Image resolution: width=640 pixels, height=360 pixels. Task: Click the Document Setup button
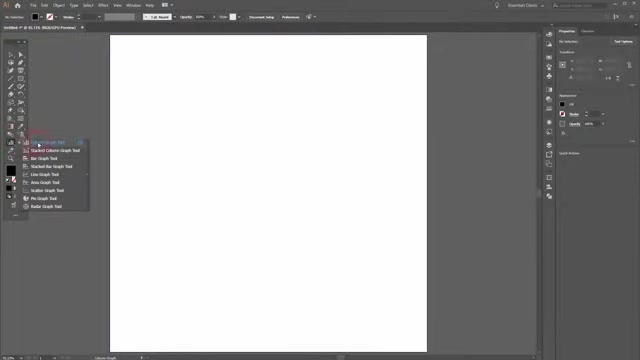[x=262, y=17]
